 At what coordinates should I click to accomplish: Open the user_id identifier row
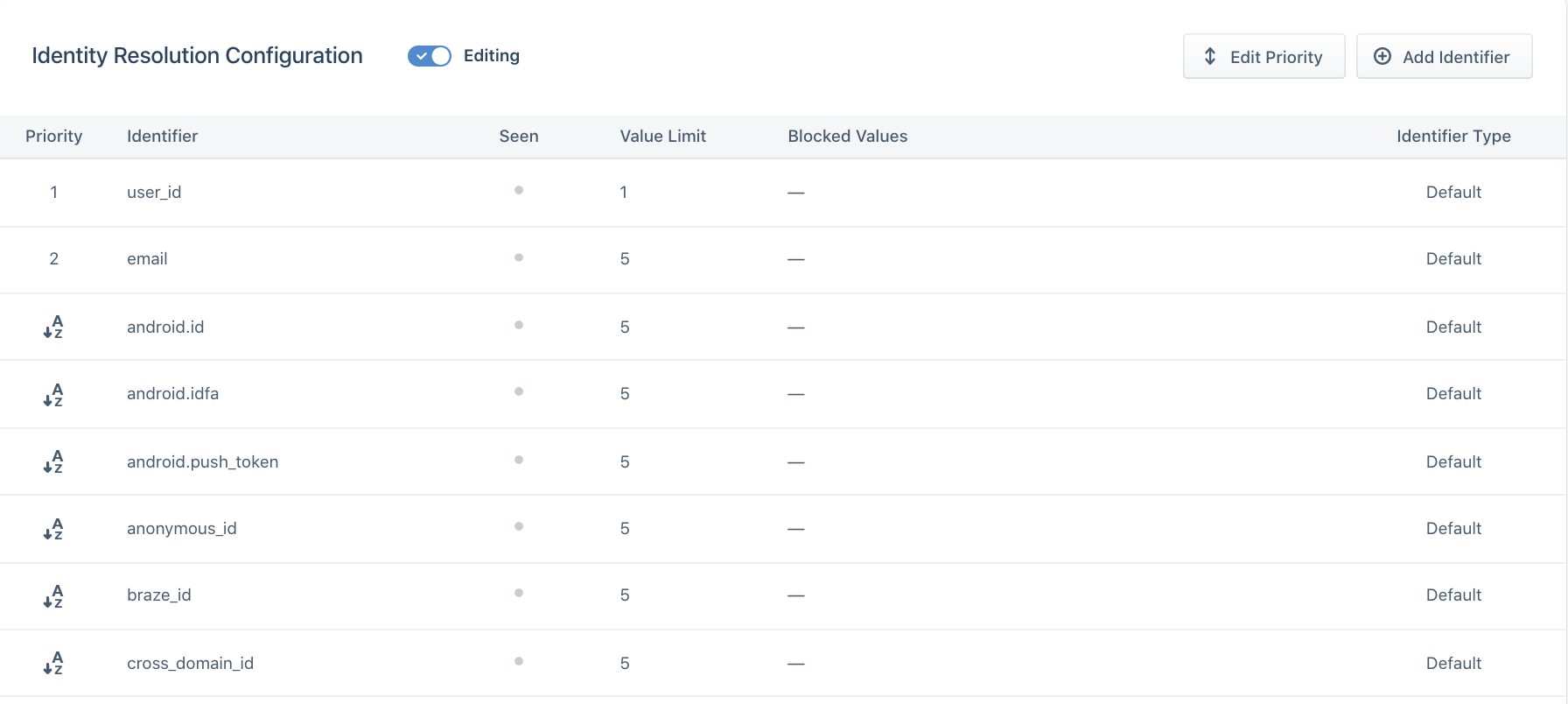coord(154,192)
